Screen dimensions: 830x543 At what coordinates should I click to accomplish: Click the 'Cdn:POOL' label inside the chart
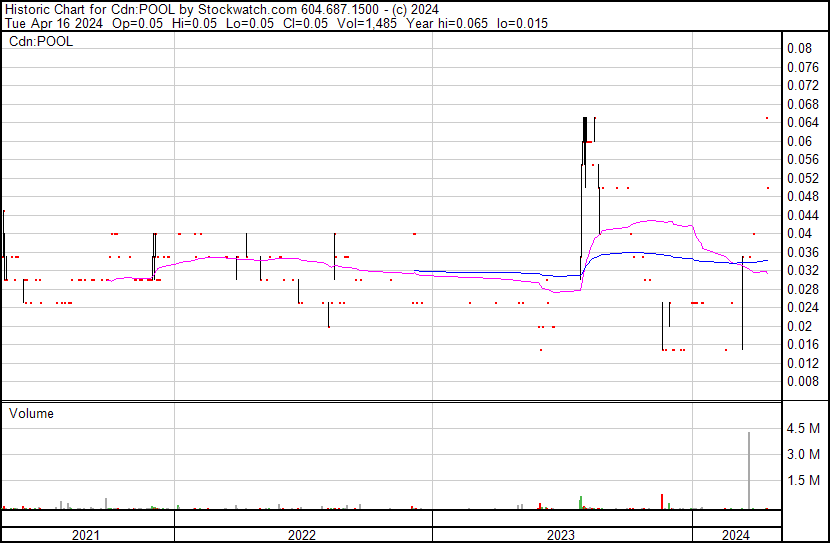coord(41,42)
